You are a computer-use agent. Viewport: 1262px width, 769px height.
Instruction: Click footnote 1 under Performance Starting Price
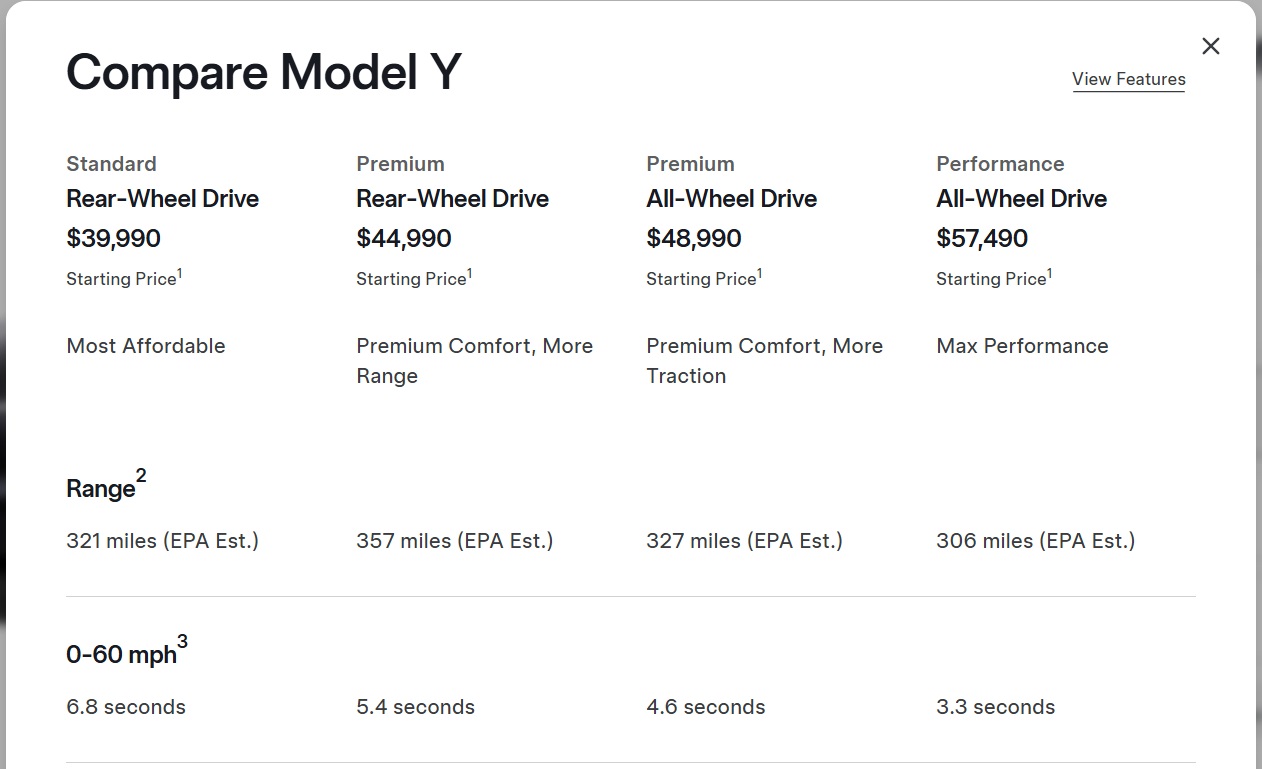click(1049, 273)
